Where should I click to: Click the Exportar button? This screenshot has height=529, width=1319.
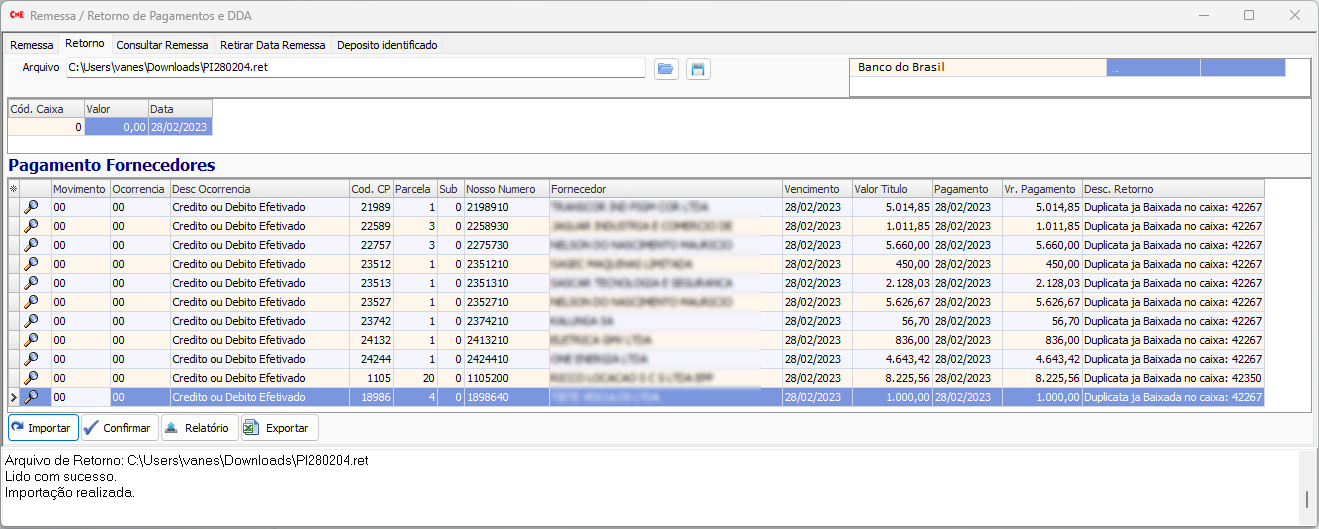point(280,428)
